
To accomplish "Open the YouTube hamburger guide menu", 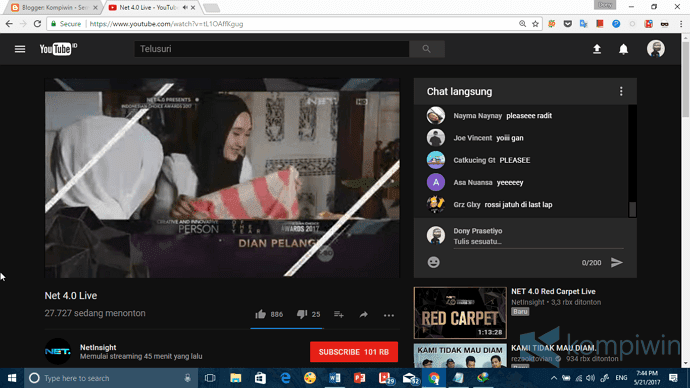I will tap(20, 49).
